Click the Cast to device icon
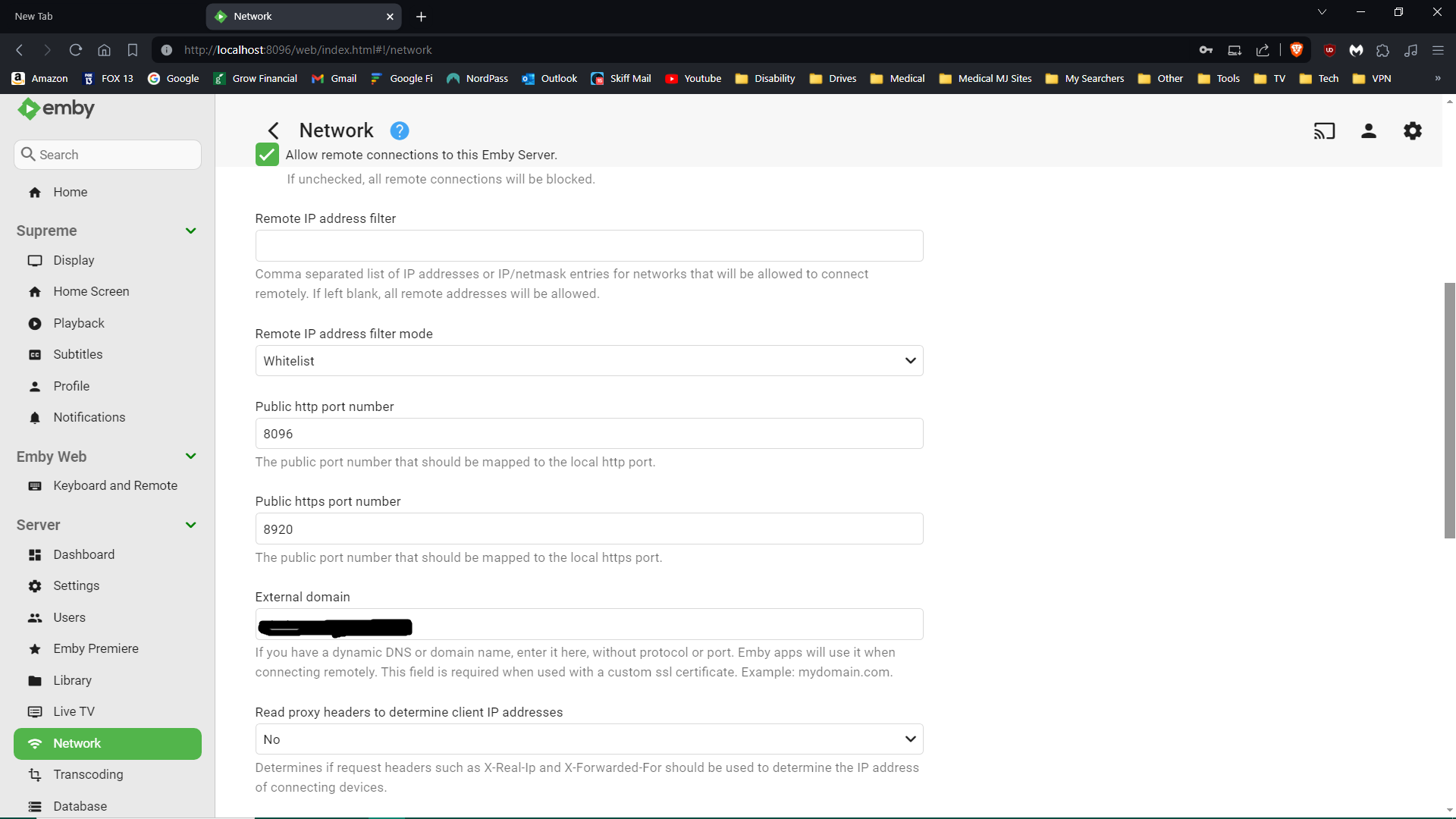This screenshot has width=1456, height=819. click(x=1324, y=131)
